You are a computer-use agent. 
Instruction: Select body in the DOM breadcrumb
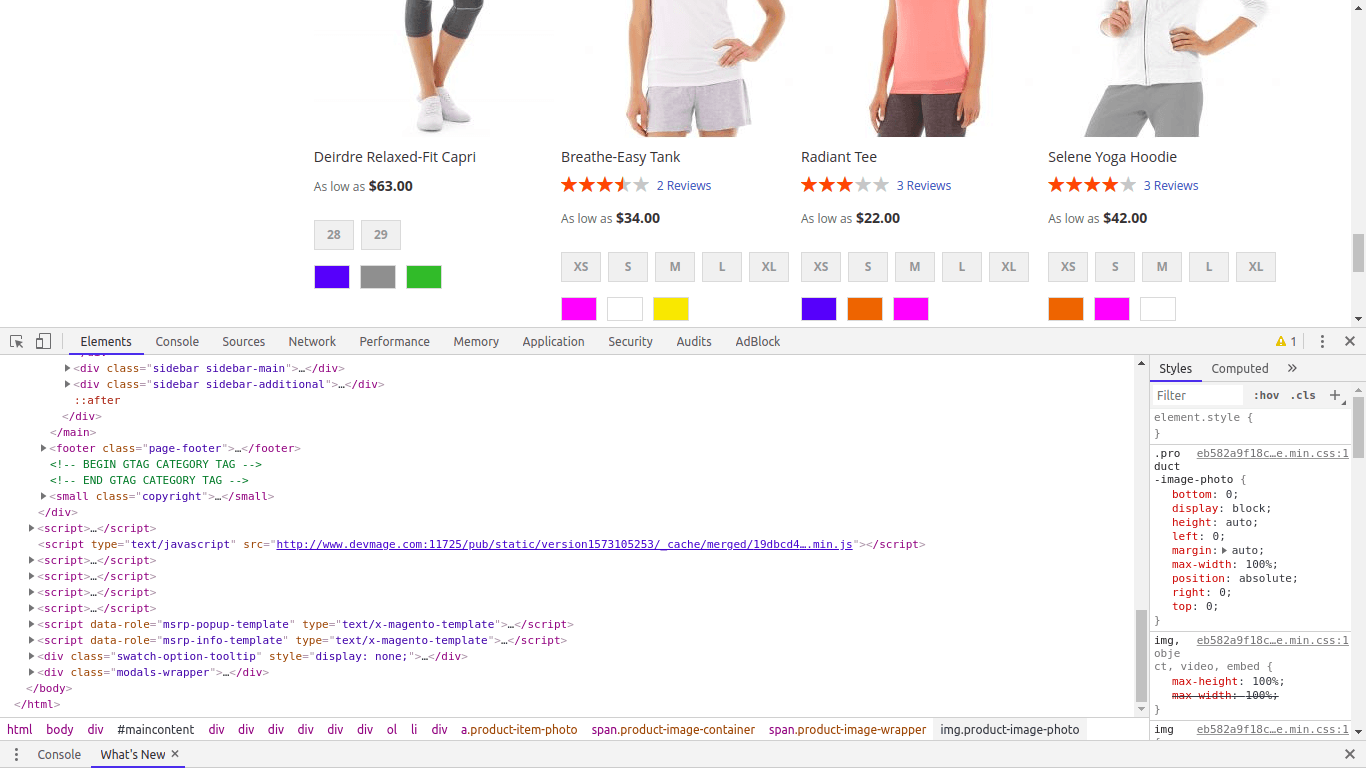[60, 730]
